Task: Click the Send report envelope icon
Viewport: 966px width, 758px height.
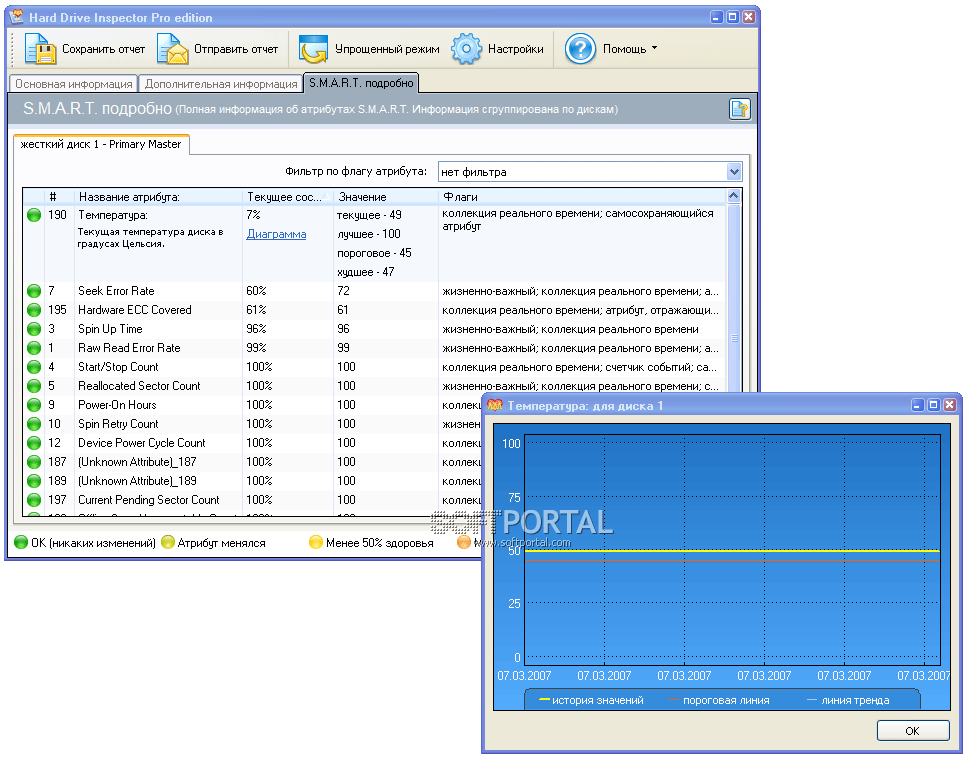Action: tap(172, 49)
